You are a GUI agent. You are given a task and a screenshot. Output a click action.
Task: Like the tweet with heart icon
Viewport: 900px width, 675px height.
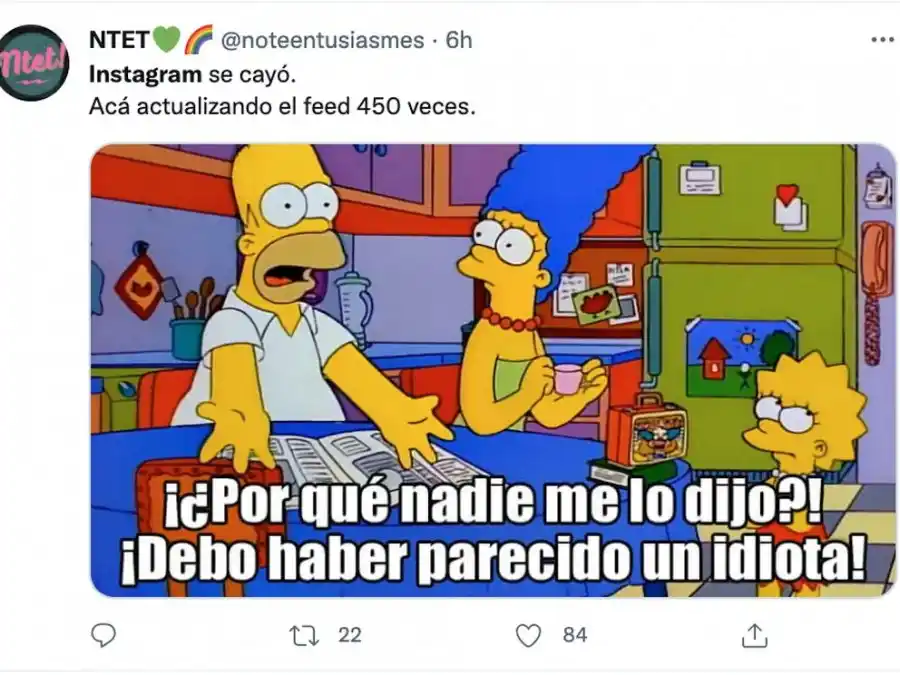pyautogui.click(x=528, y=635)
